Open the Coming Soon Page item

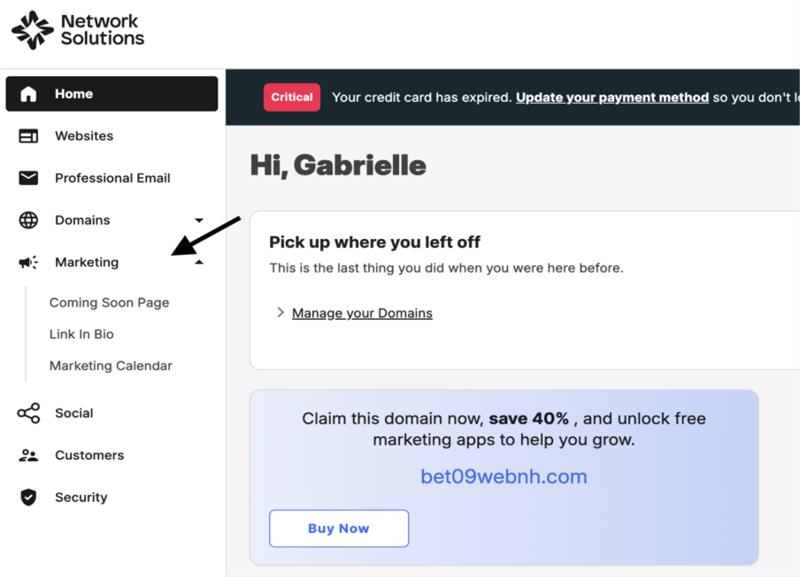pyautogui.click(x=109, y=303)
